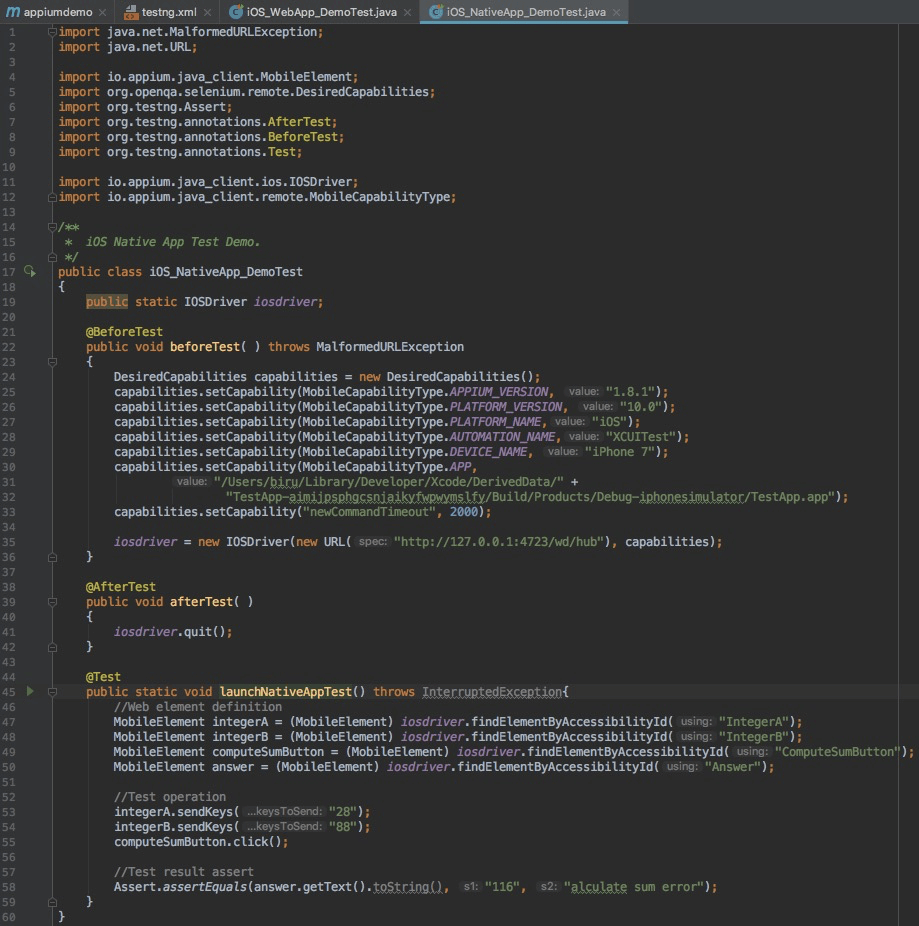
Task: Fold the Javadoc comment at line 14
Action: pyautogui.click(x=52, y=227)
